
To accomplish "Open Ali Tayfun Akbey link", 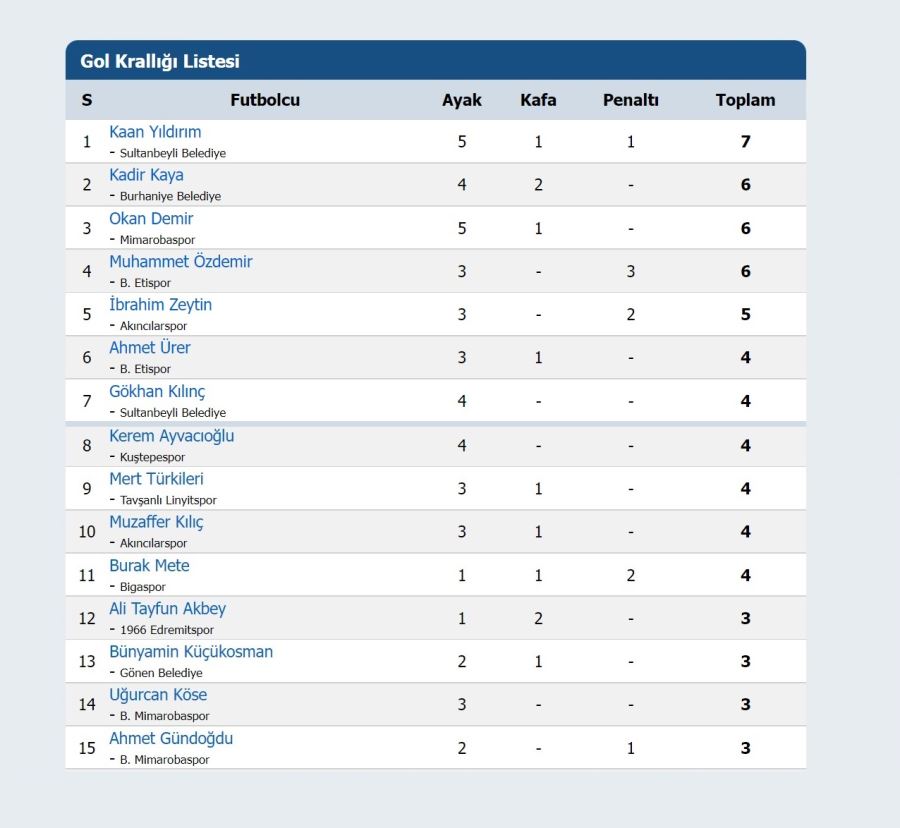I will [x=167, y=609].
